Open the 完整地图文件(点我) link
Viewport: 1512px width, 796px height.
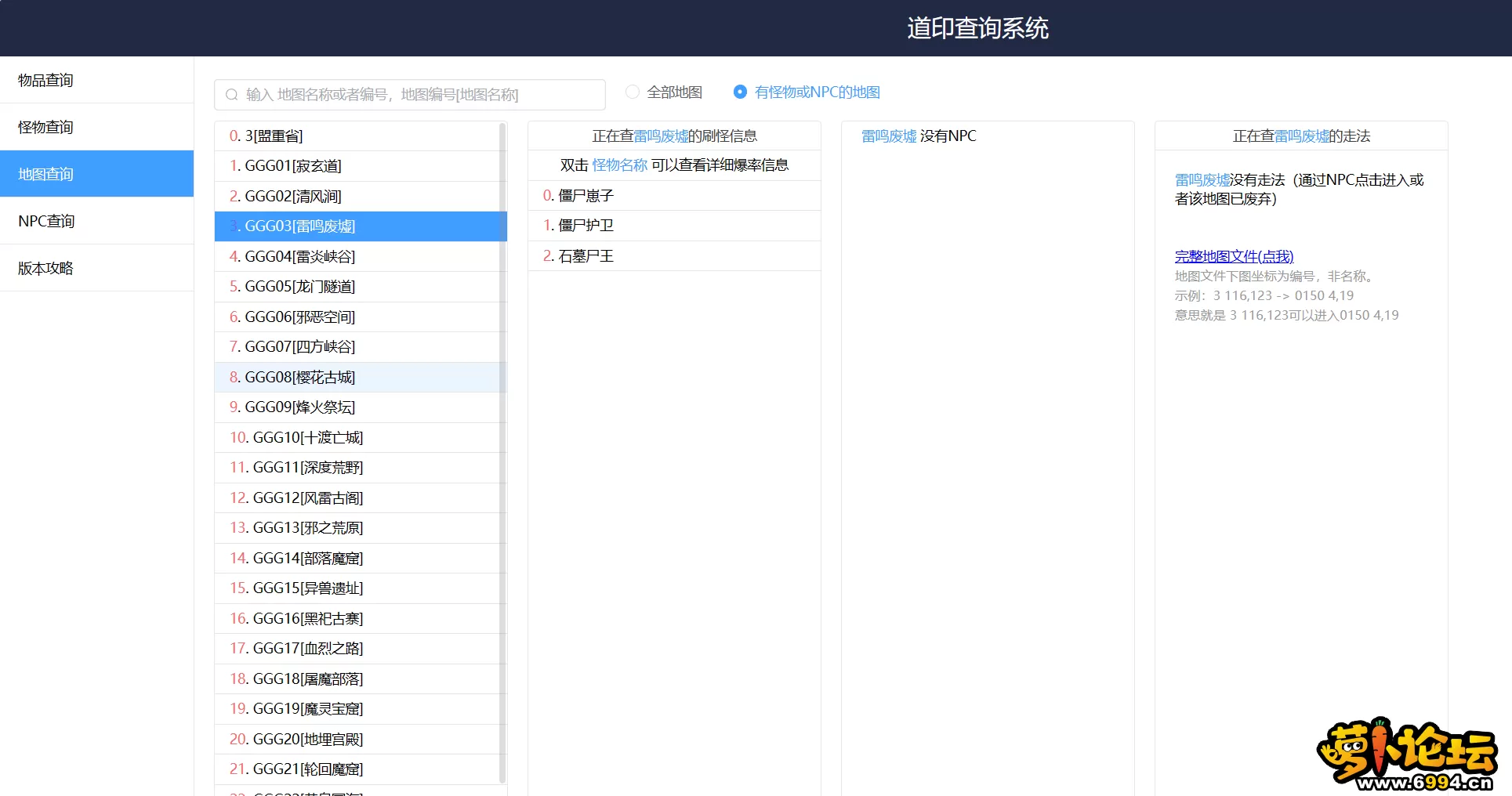pos(1234,256)
